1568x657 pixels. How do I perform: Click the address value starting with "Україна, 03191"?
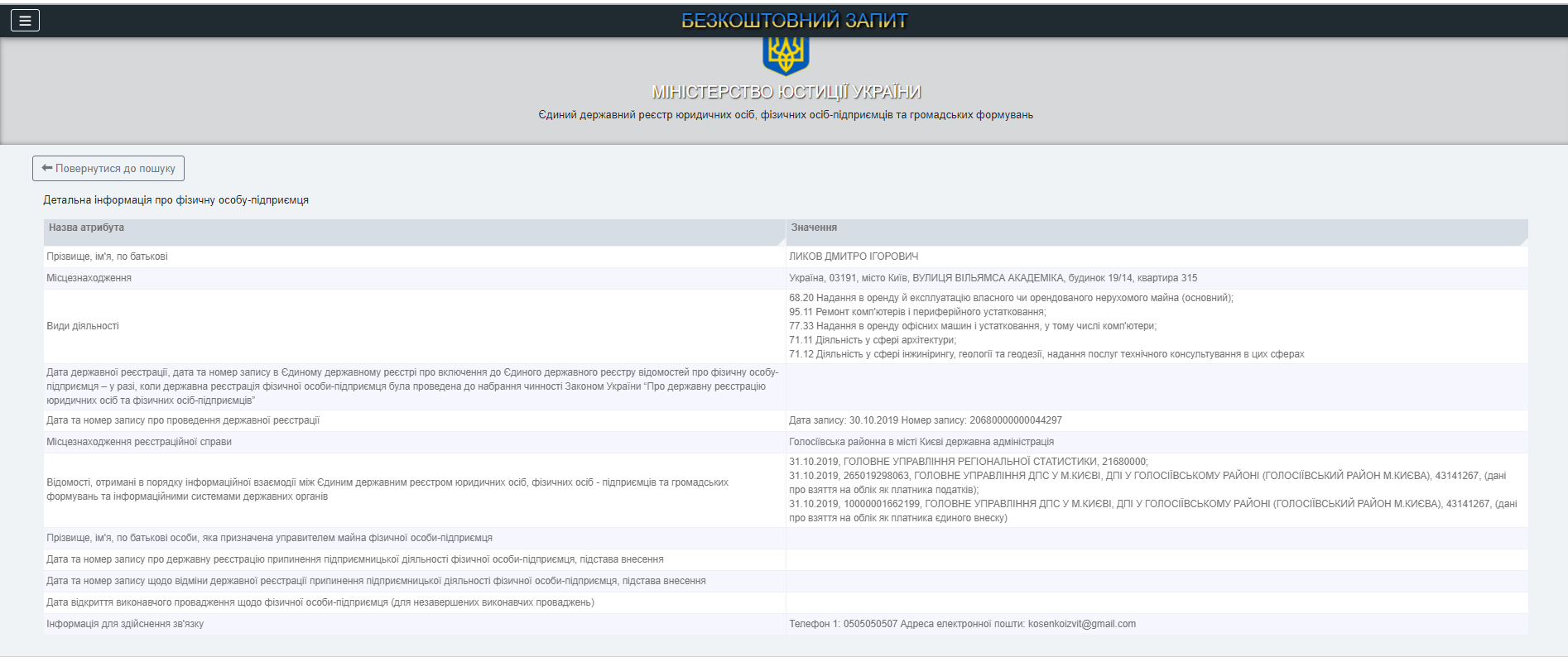tap(993, 278)
